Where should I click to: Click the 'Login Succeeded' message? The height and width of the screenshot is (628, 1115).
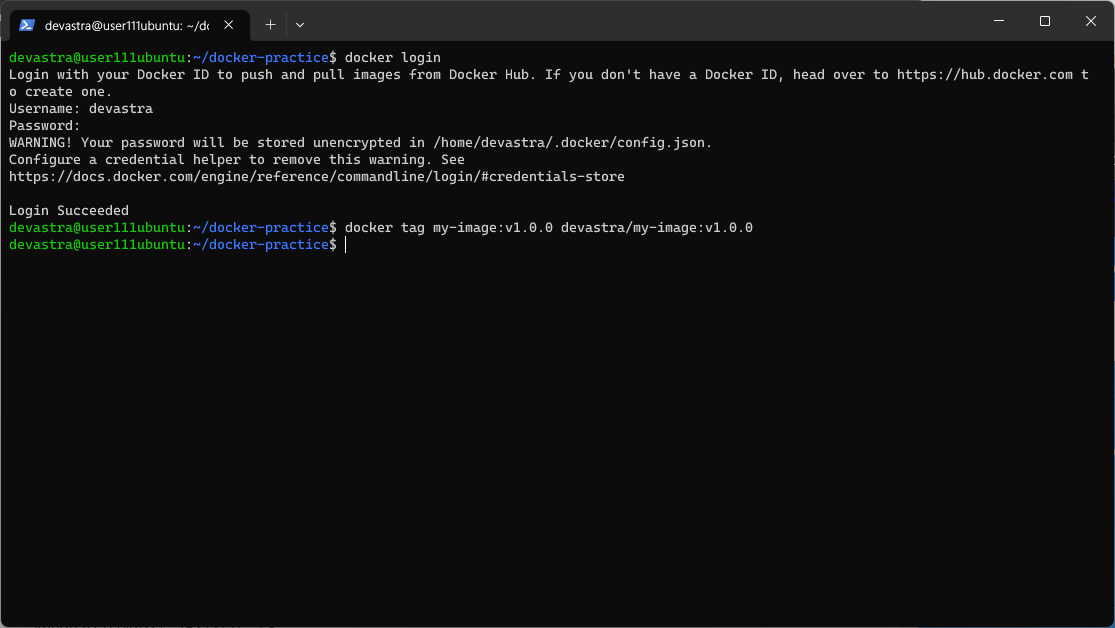[x=69, y=211]
